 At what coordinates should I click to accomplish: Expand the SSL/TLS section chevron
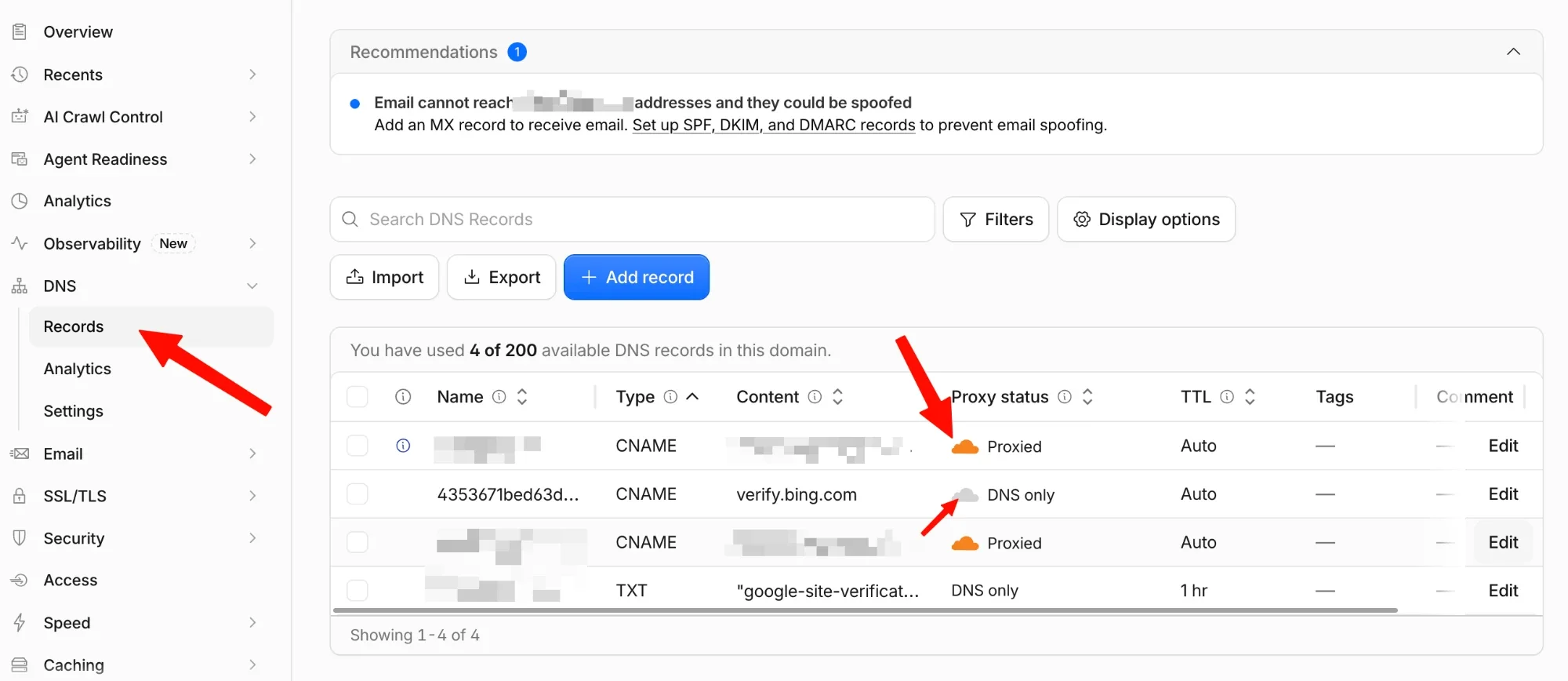[x=252, y=496]
